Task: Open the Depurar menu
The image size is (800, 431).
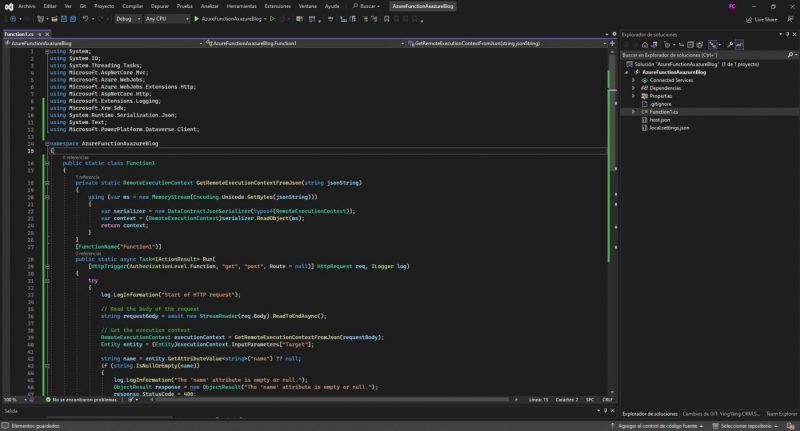Action: coord(159,6)
